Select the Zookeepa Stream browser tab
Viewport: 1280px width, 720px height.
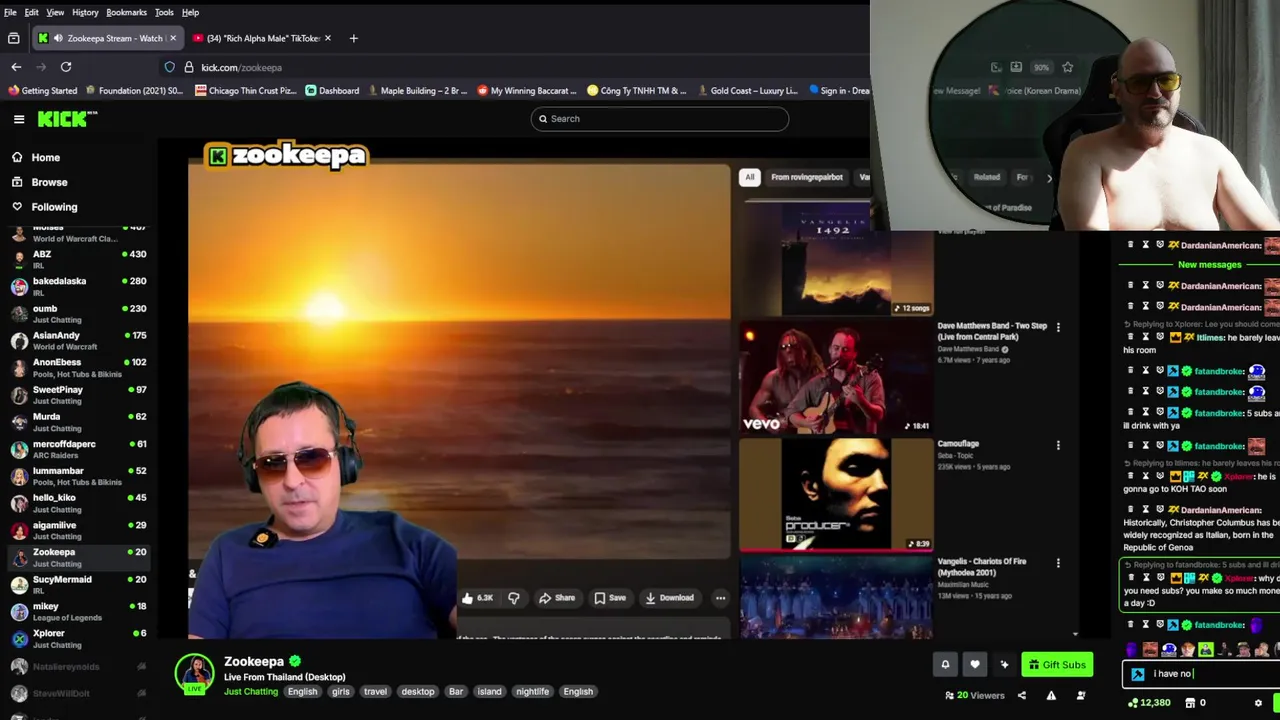pos(107,38)
